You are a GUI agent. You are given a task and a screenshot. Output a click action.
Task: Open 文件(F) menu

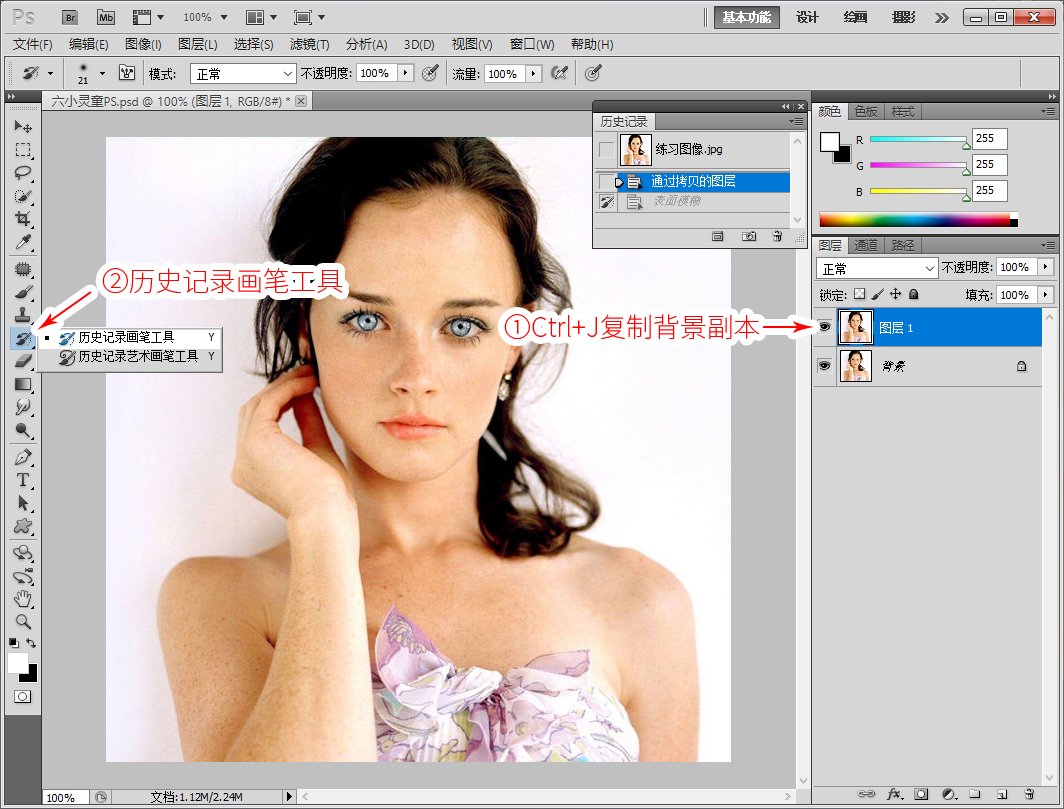tap(33, 44)
